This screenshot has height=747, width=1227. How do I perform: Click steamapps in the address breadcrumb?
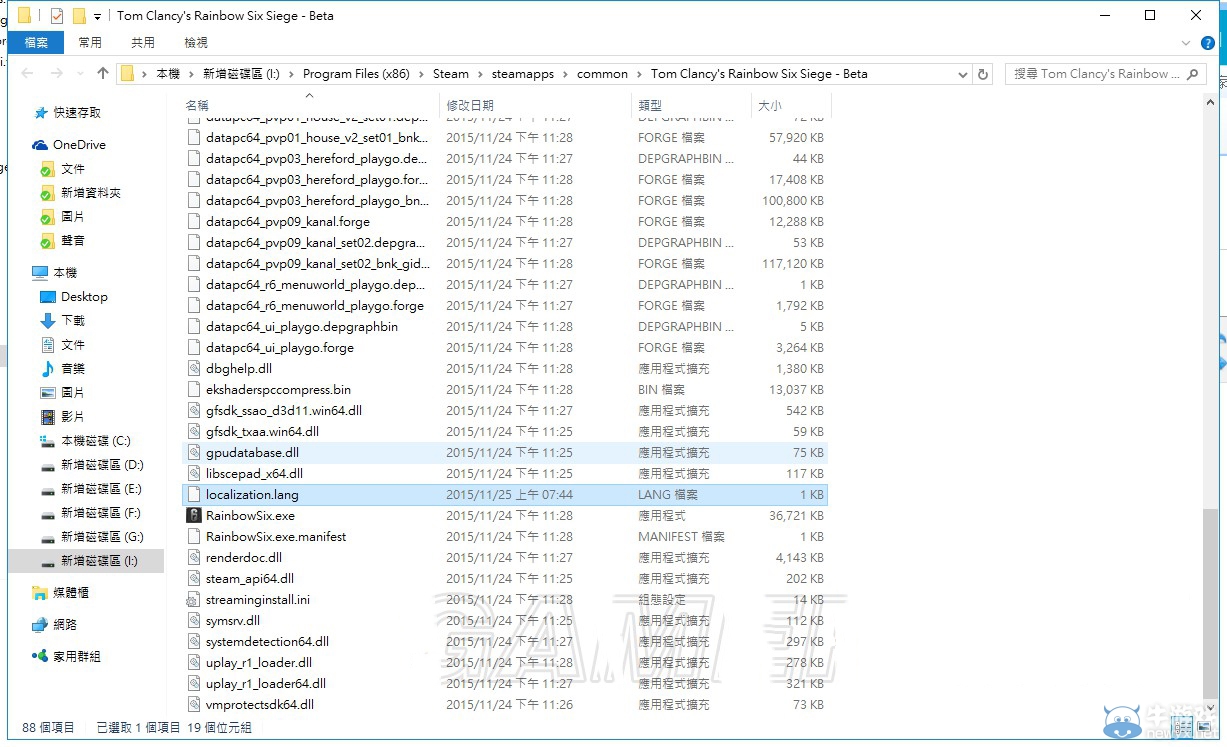point(522,74)
